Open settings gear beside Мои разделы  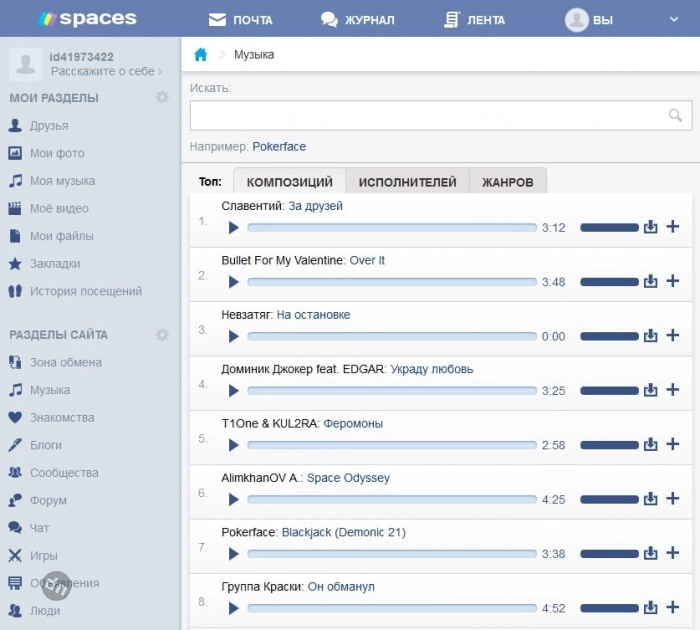pyautogui.click(x=162, y=98)
